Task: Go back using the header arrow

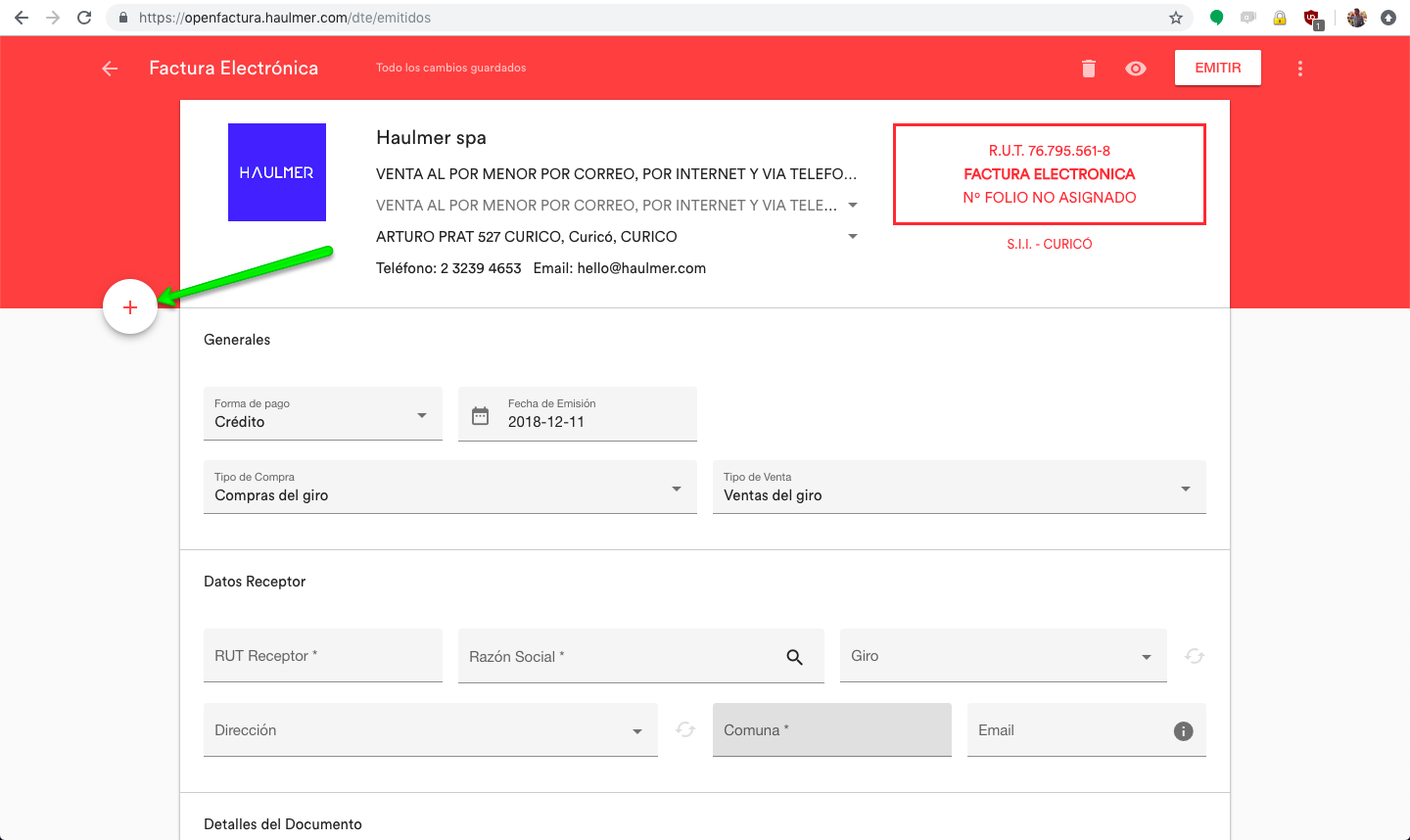Action: coord(110,69)
